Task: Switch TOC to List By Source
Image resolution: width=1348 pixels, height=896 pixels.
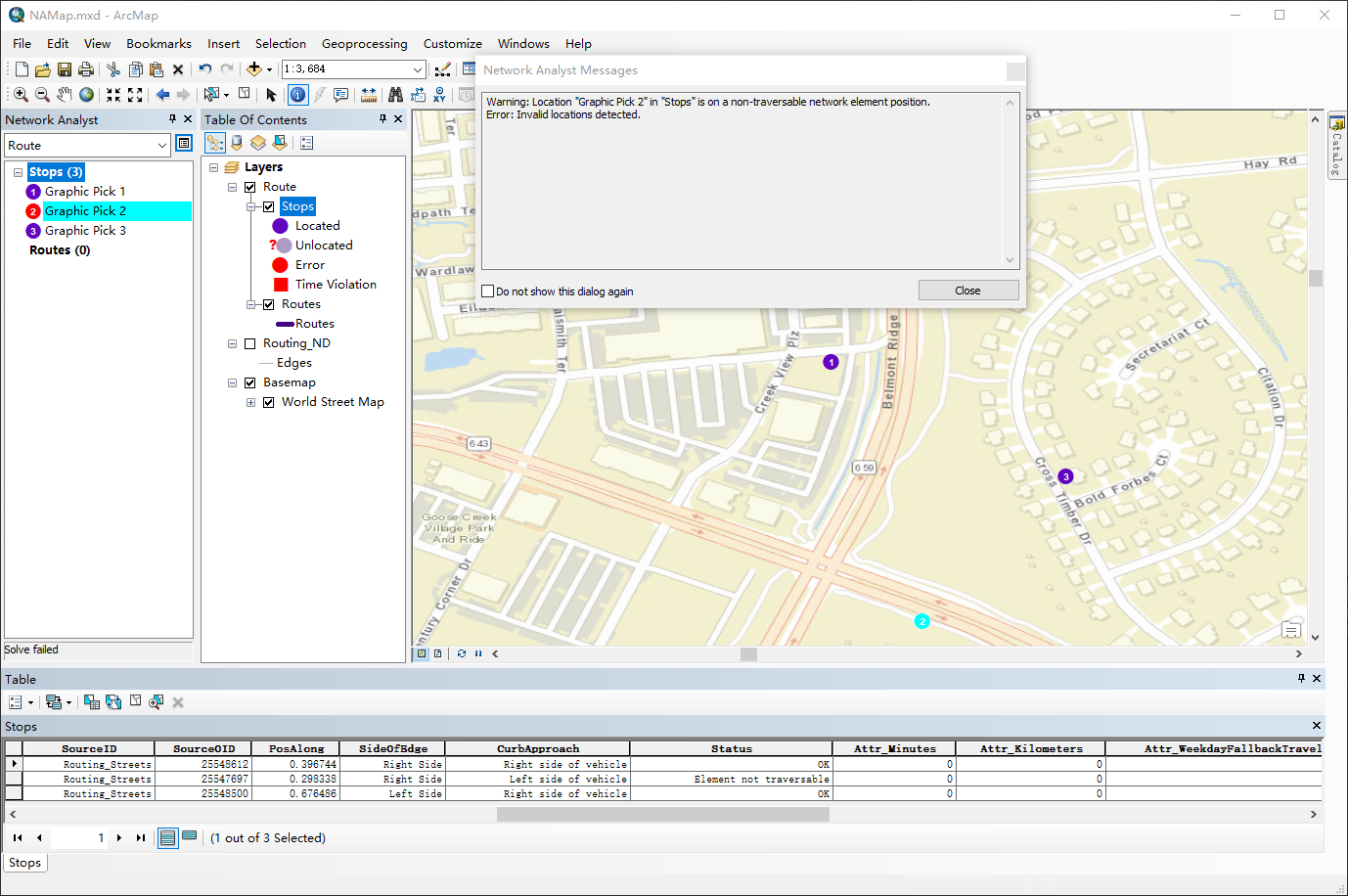Action: 237,143
